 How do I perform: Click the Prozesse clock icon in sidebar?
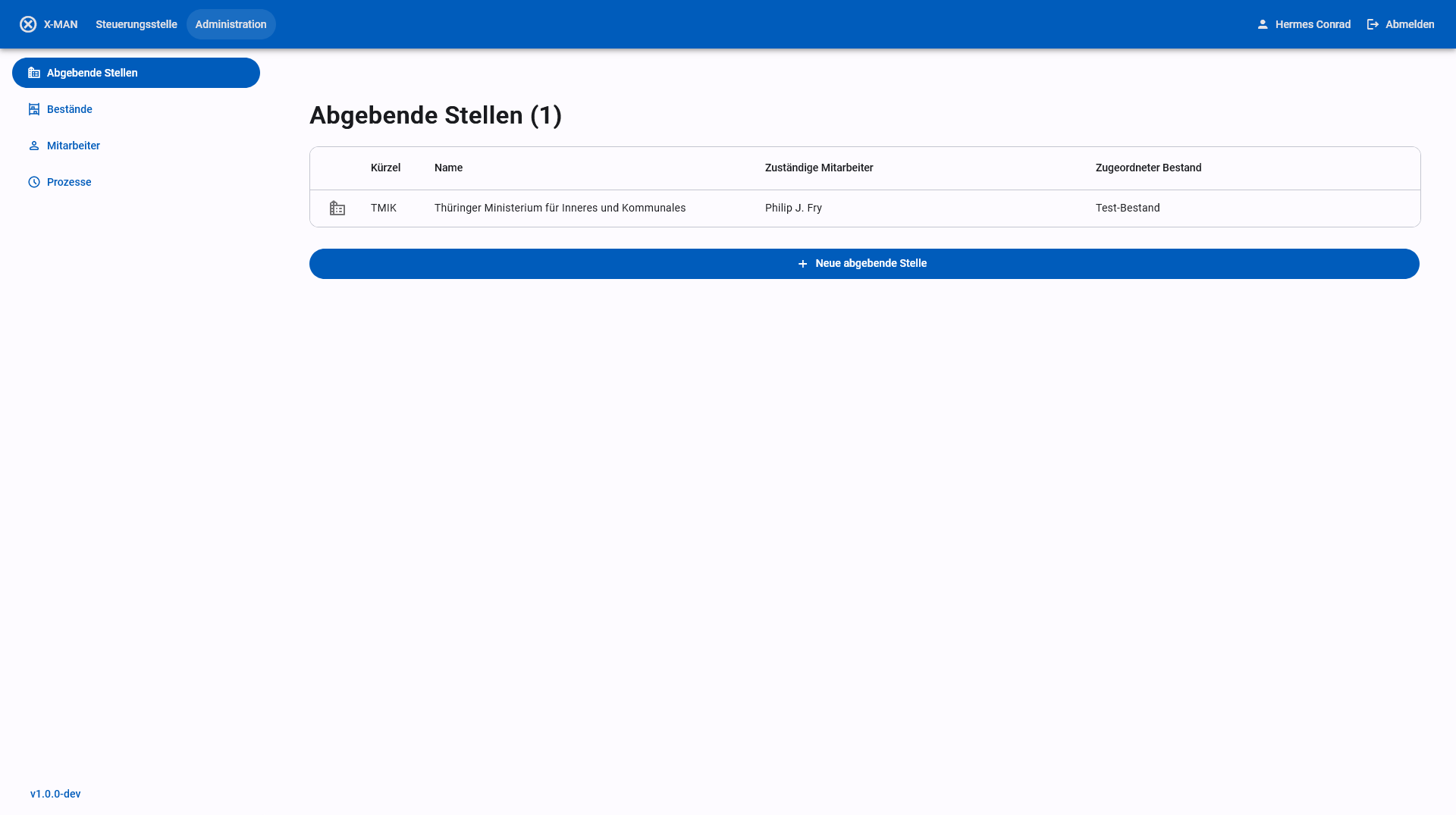tap(34, 182)
